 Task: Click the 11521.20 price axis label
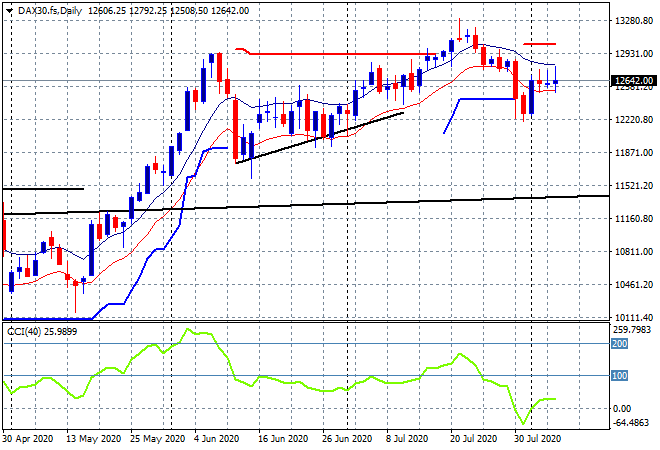pos(633,186)
